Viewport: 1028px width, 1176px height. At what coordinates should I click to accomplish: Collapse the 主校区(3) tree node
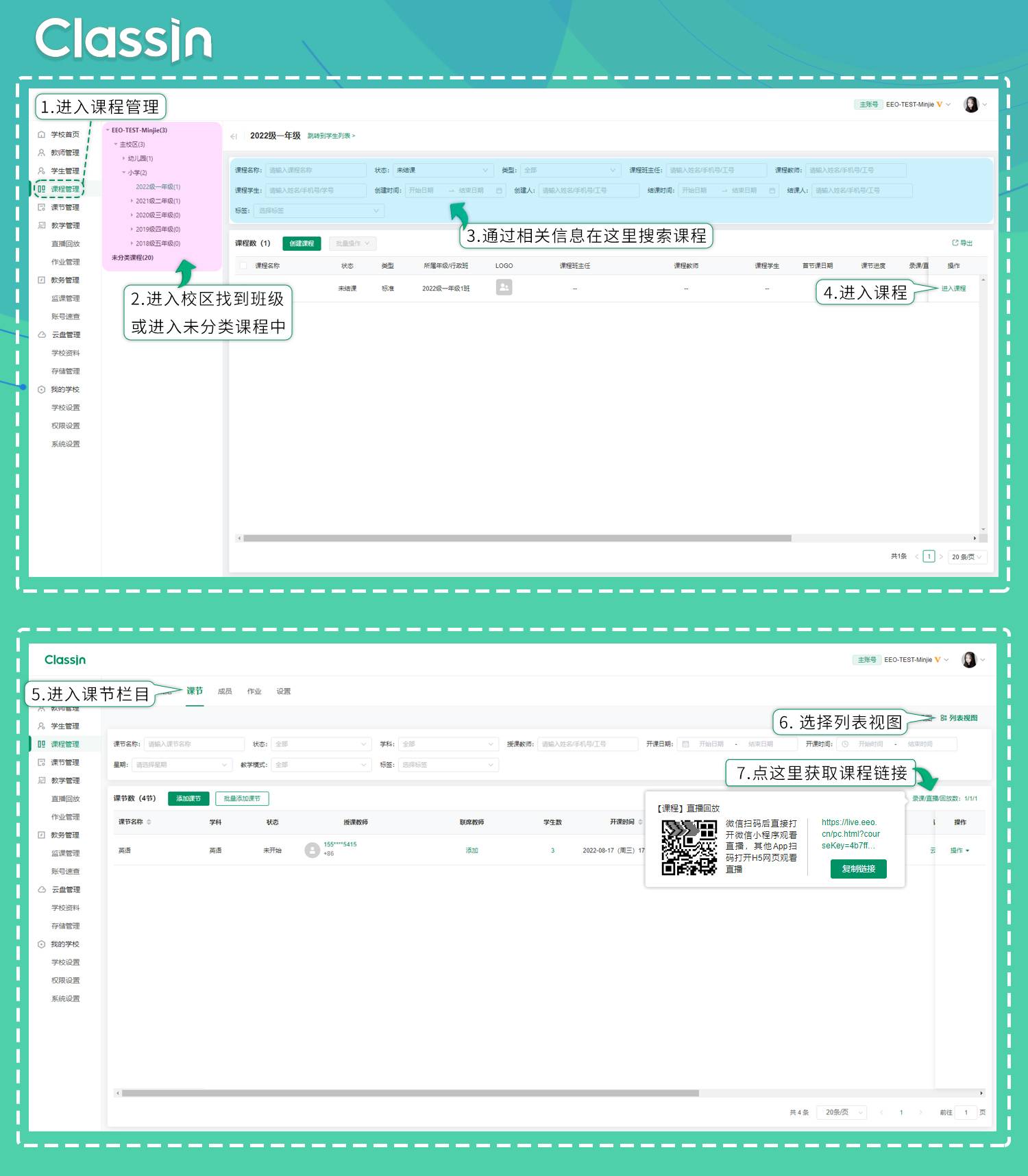point(116,145)
